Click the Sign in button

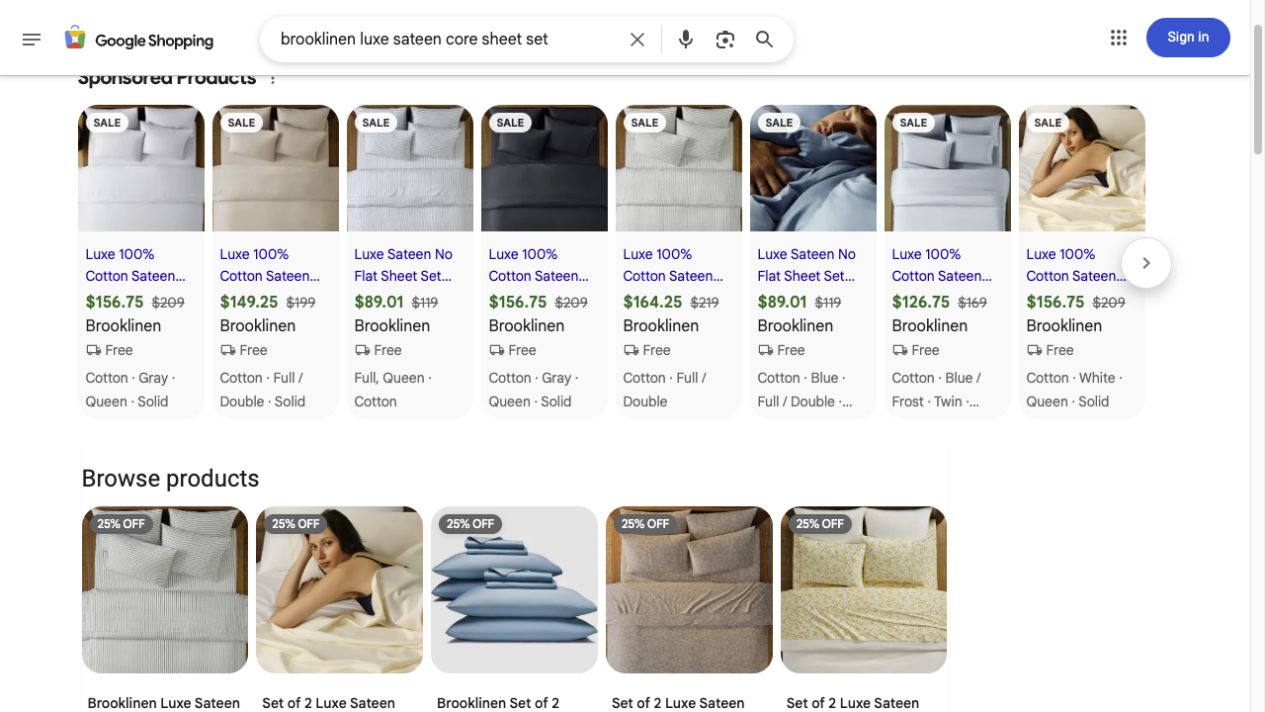click(x=1188, y=37)
